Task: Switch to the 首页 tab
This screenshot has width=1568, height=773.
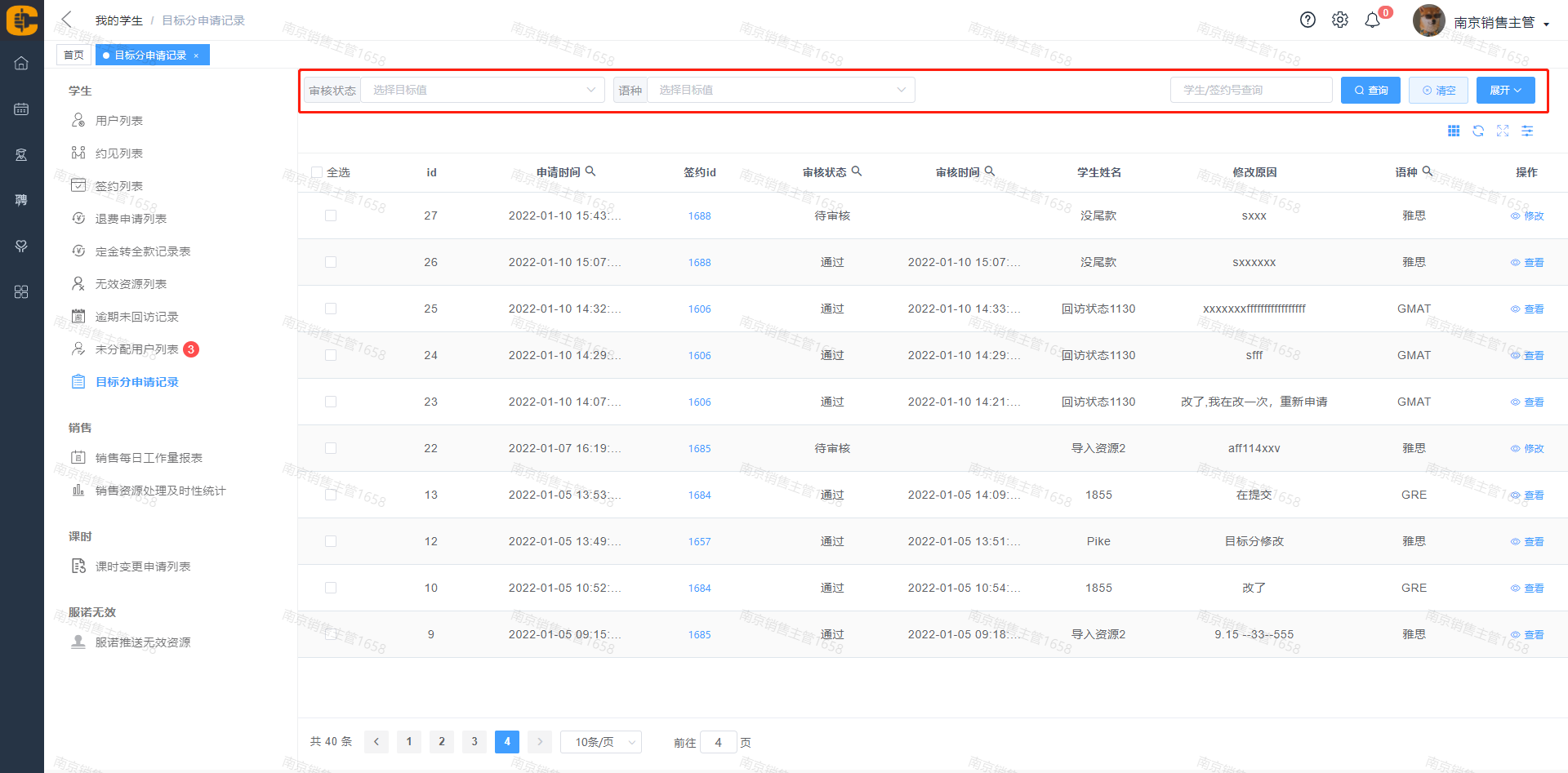Action: (73, 55)
